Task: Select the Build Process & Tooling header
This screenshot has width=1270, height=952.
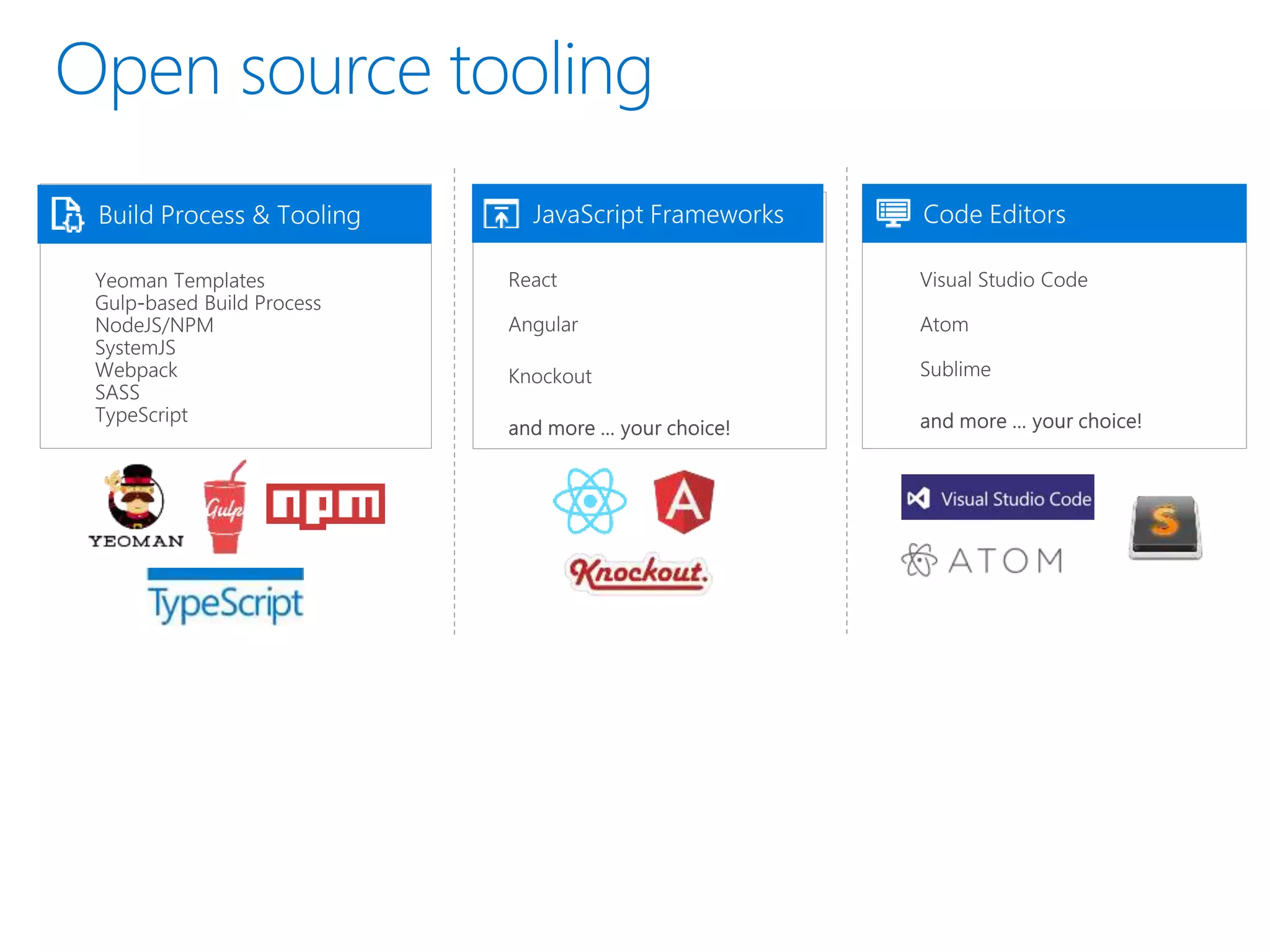Action: tap(229, 215)
